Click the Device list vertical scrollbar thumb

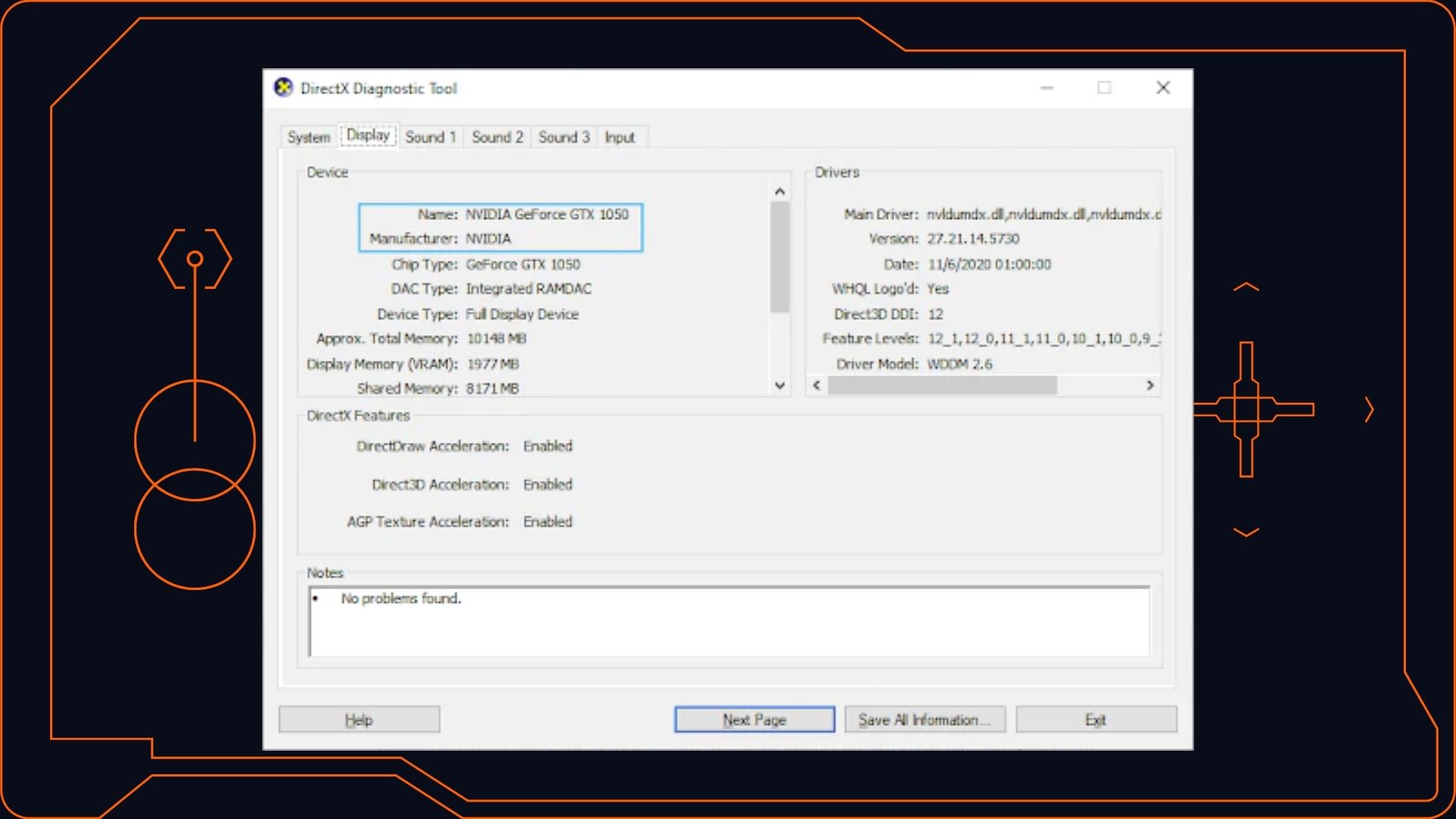(x=780, y=257)
